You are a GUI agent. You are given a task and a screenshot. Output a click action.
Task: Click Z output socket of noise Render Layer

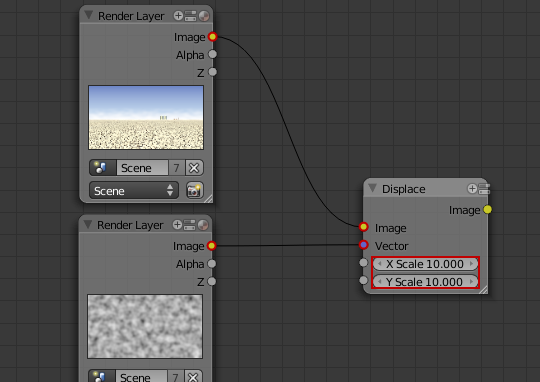[212, 281]
